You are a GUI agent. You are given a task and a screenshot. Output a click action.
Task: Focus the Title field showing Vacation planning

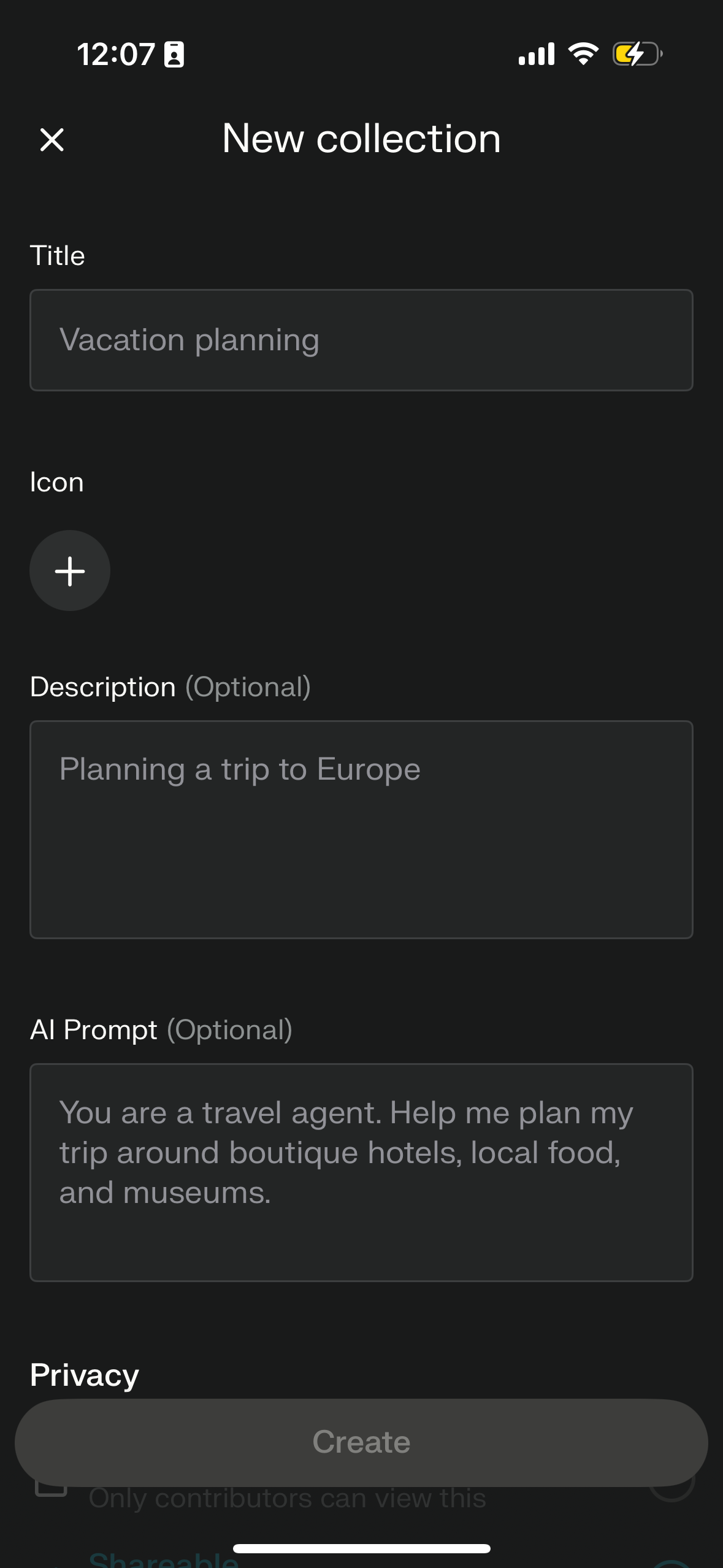361,340
